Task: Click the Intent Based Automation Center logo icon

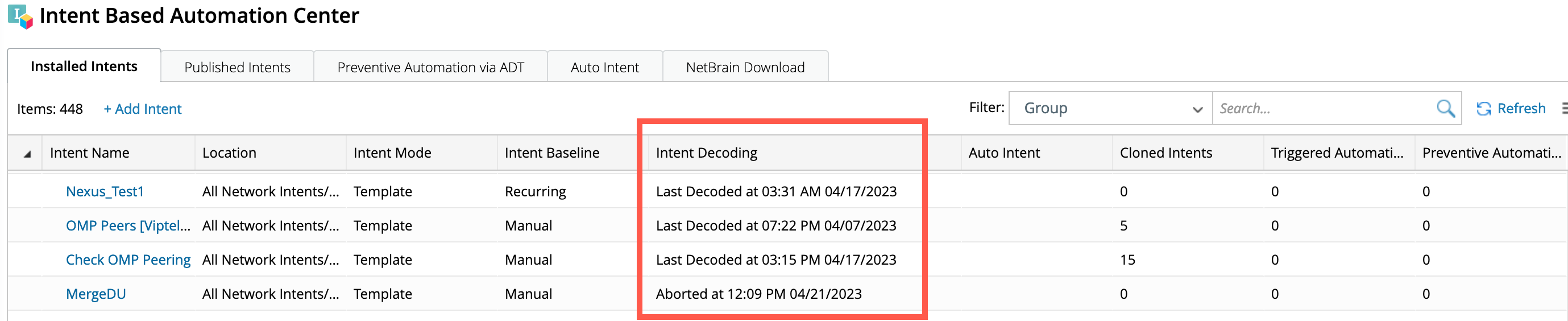Action: 20,17
